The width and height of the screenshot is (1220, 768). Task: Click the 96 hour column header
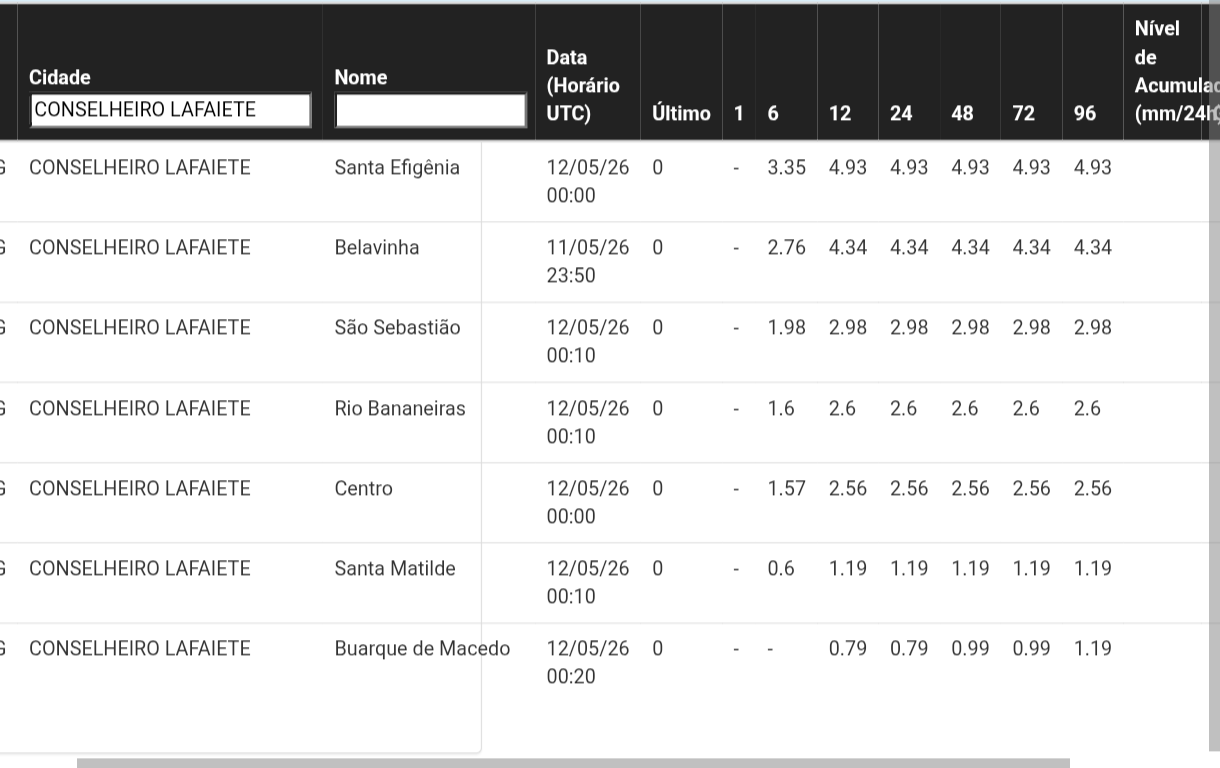(1085, 113)
